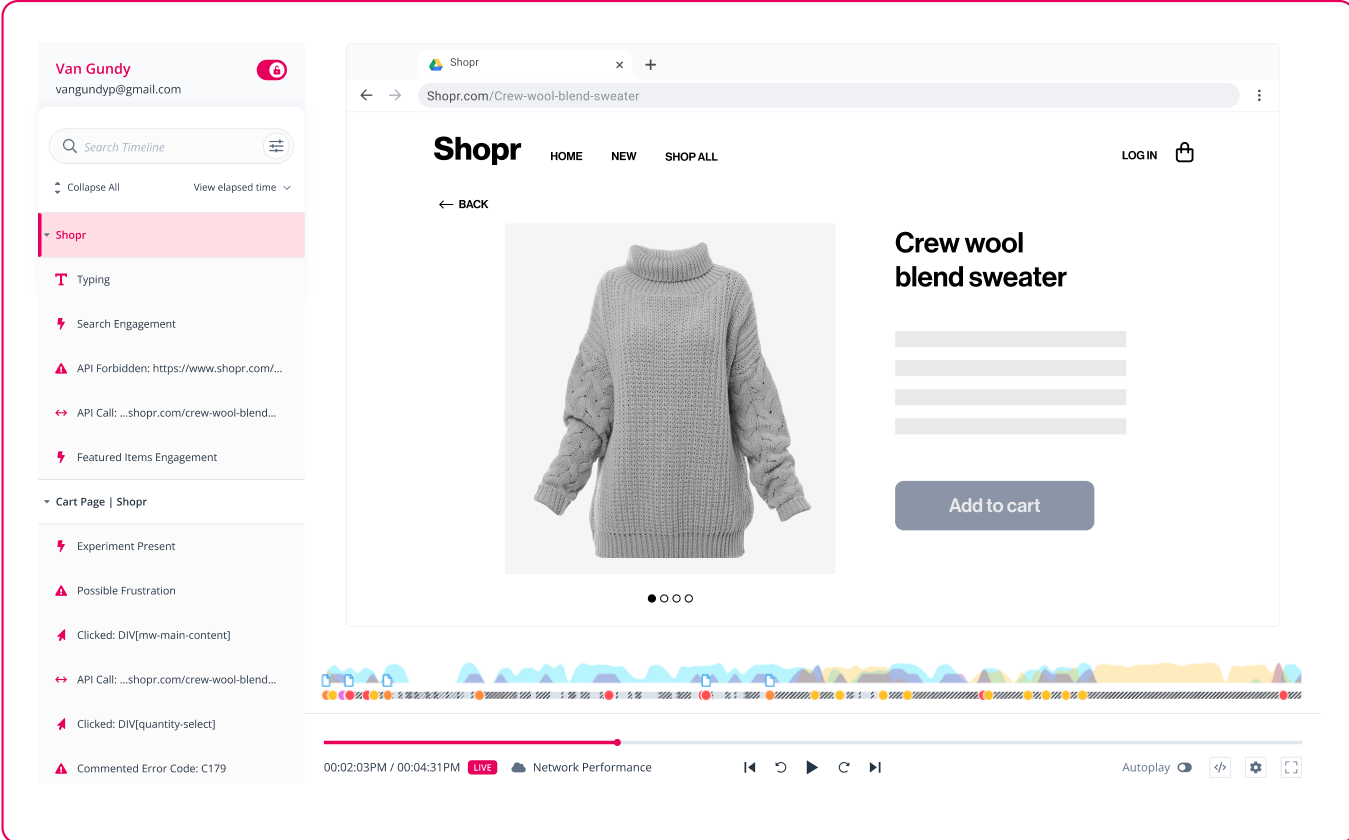Skip to the previous event in playback
This screenshot has height=840, width=1349.
[x=749, y=767]
